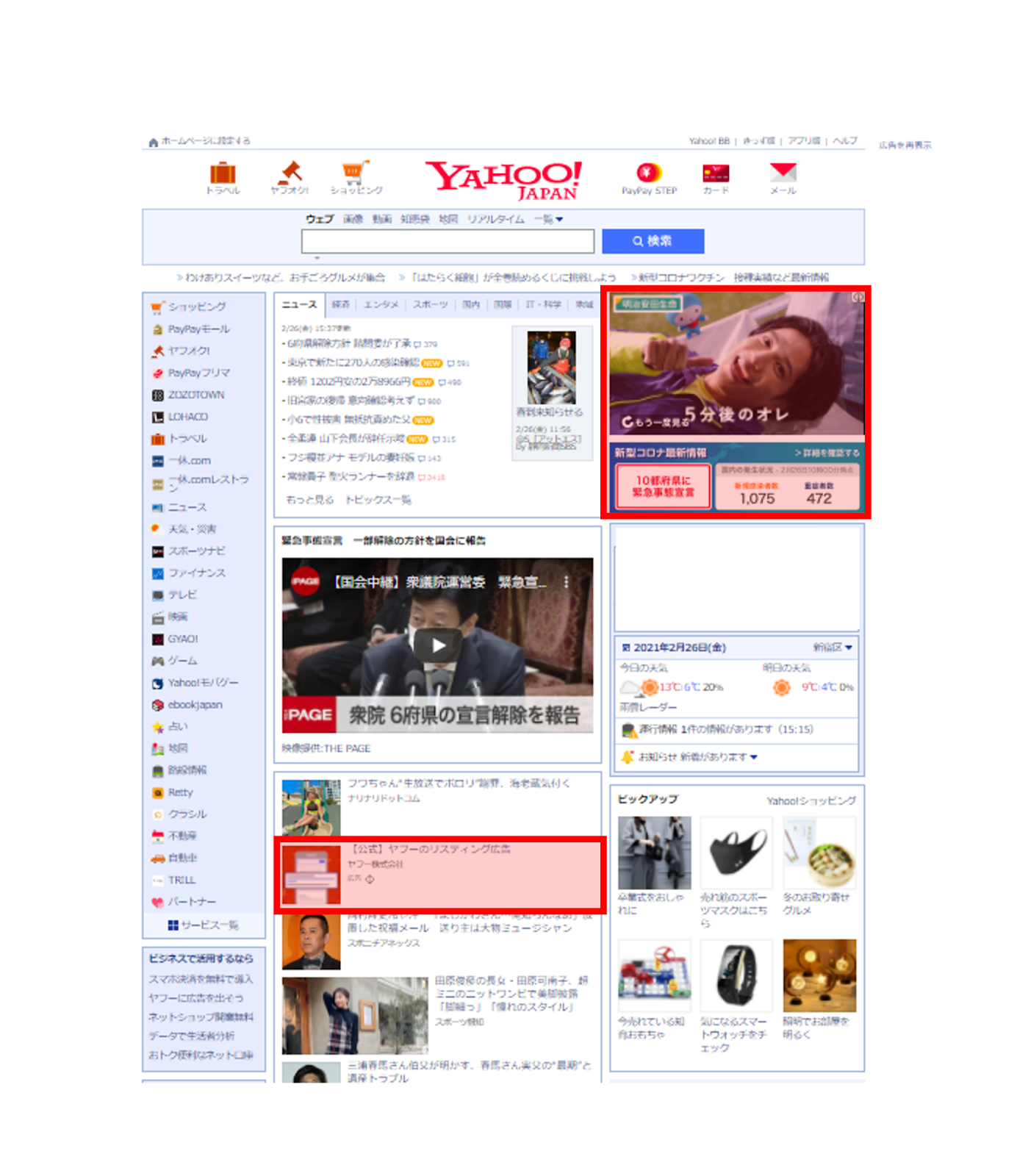Image resolution: width=1017 pixels, height=1176 pixels.
Task: Switch to the 経済 news tab
Action: pos(340,304)
